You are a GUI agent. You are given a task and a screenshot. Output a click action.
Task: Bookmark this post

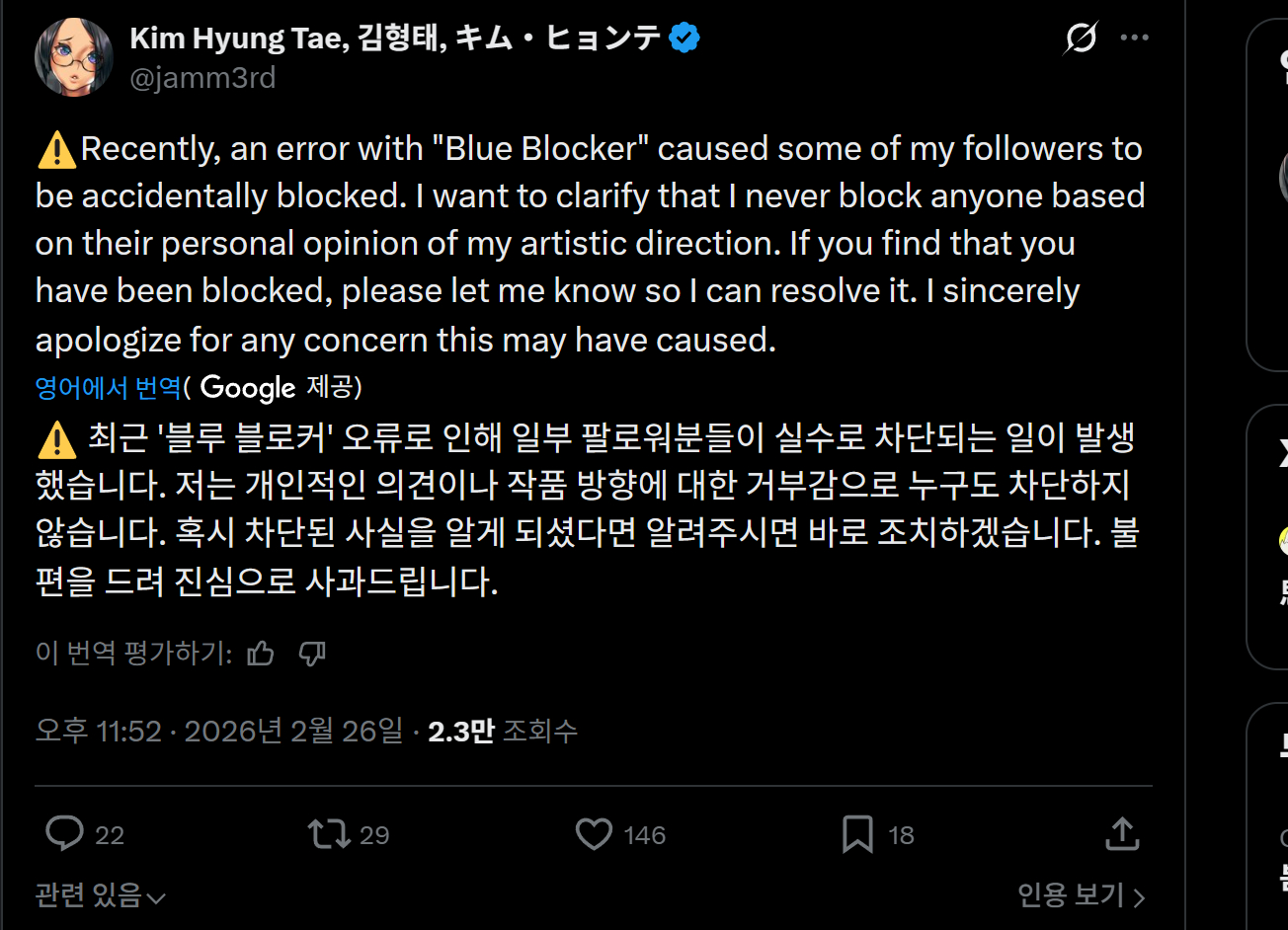(x=856, y=834)
